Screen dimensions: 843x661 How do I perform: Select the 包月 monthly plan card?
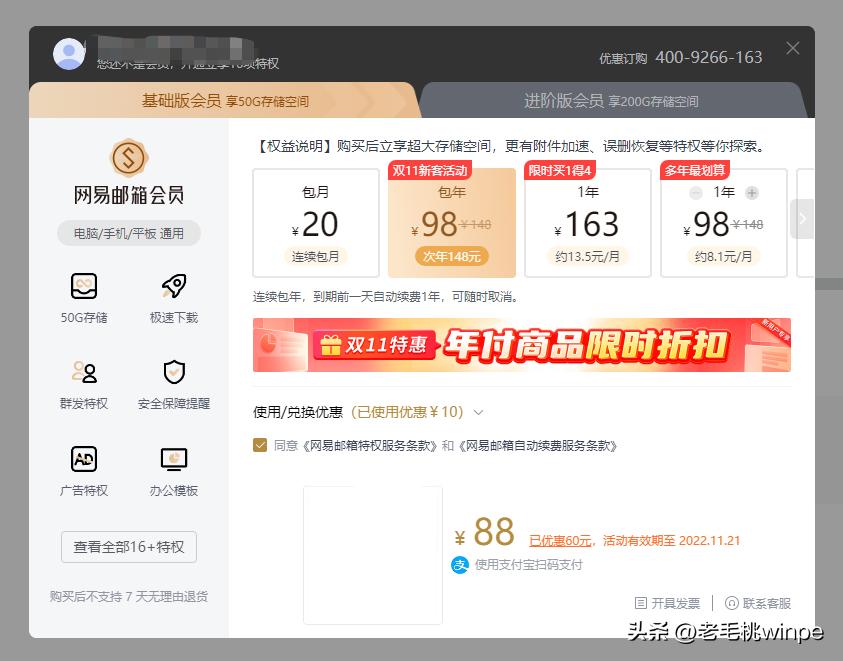(x=316, y=221)
